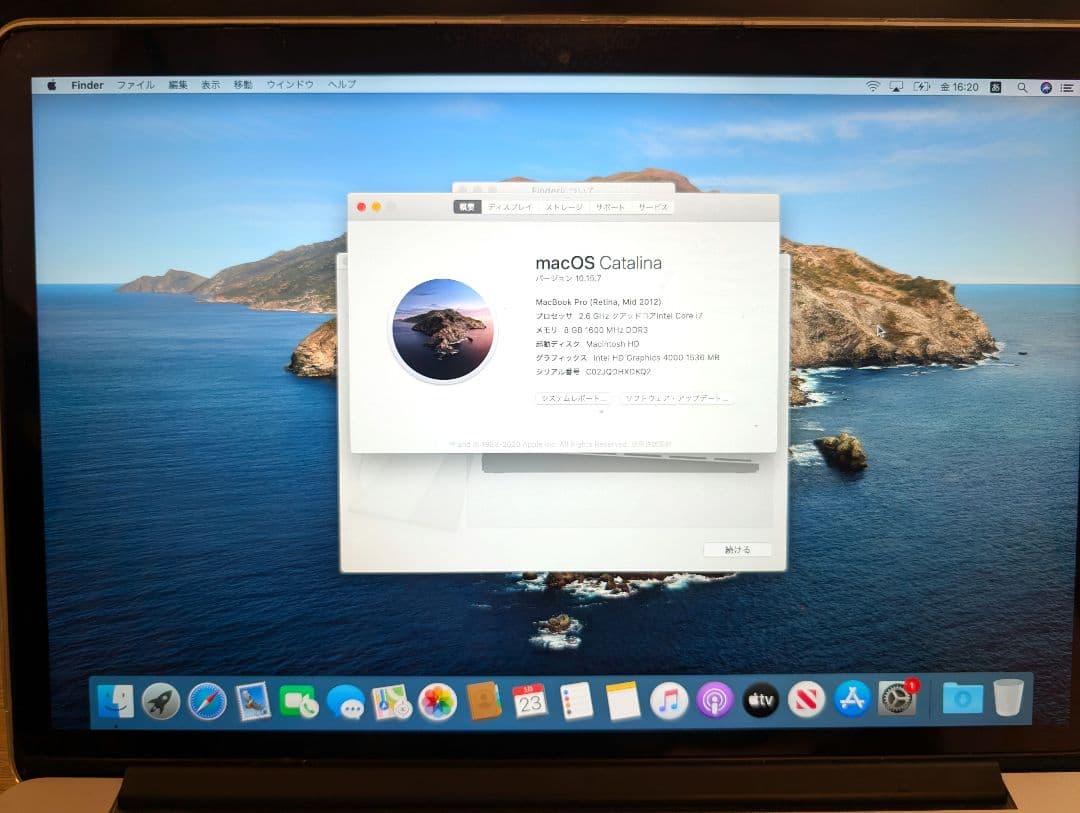This screenshot has height=813, width=1080.
Task: Open System Preferences with the update badge
Action: tap(897, 700)
